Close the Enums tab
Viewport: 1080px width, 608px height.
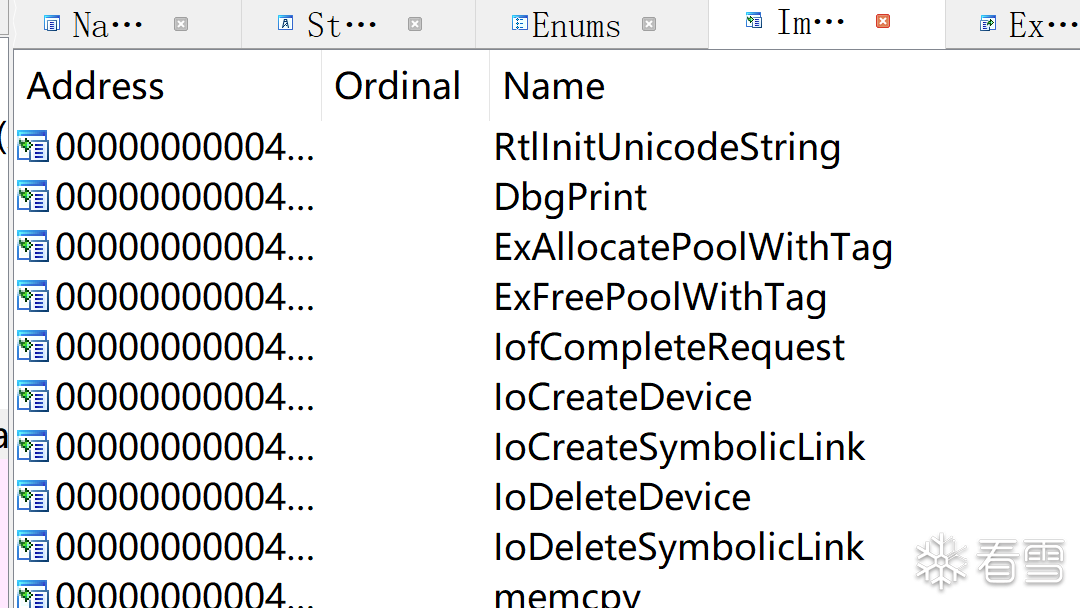[649, 24]
